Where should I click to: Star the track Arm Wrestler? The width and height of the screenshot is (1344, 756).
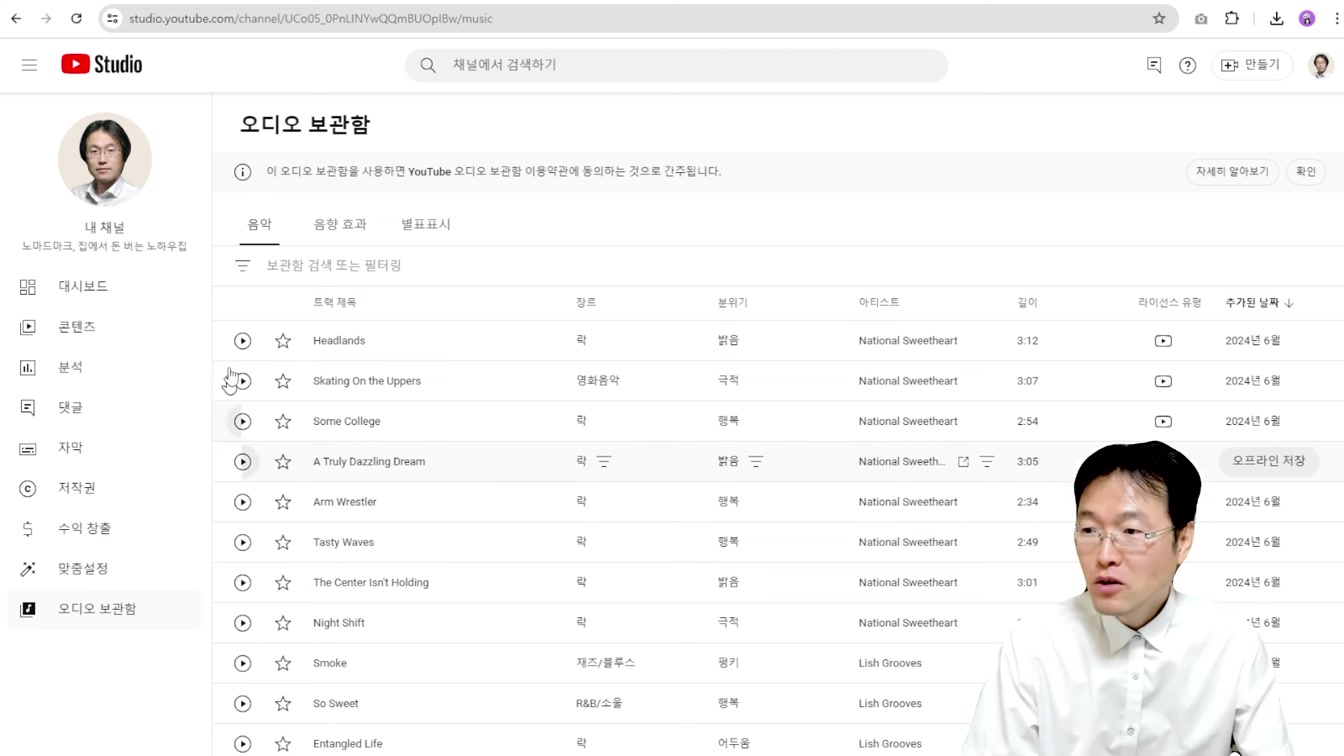[283, 502]
